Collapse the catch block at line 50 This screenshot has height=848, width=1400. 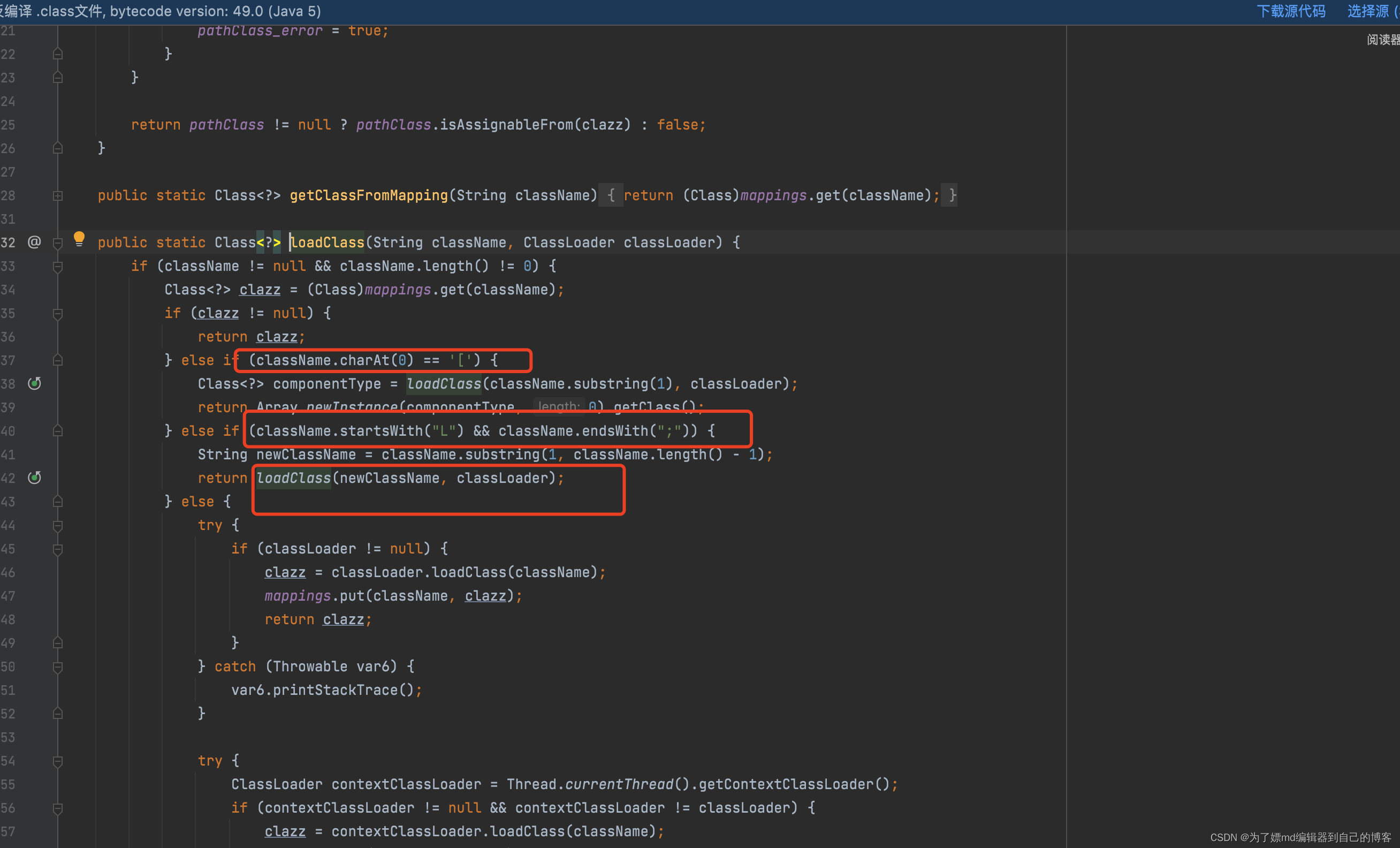pyautogui.click(x=57, y=667)
